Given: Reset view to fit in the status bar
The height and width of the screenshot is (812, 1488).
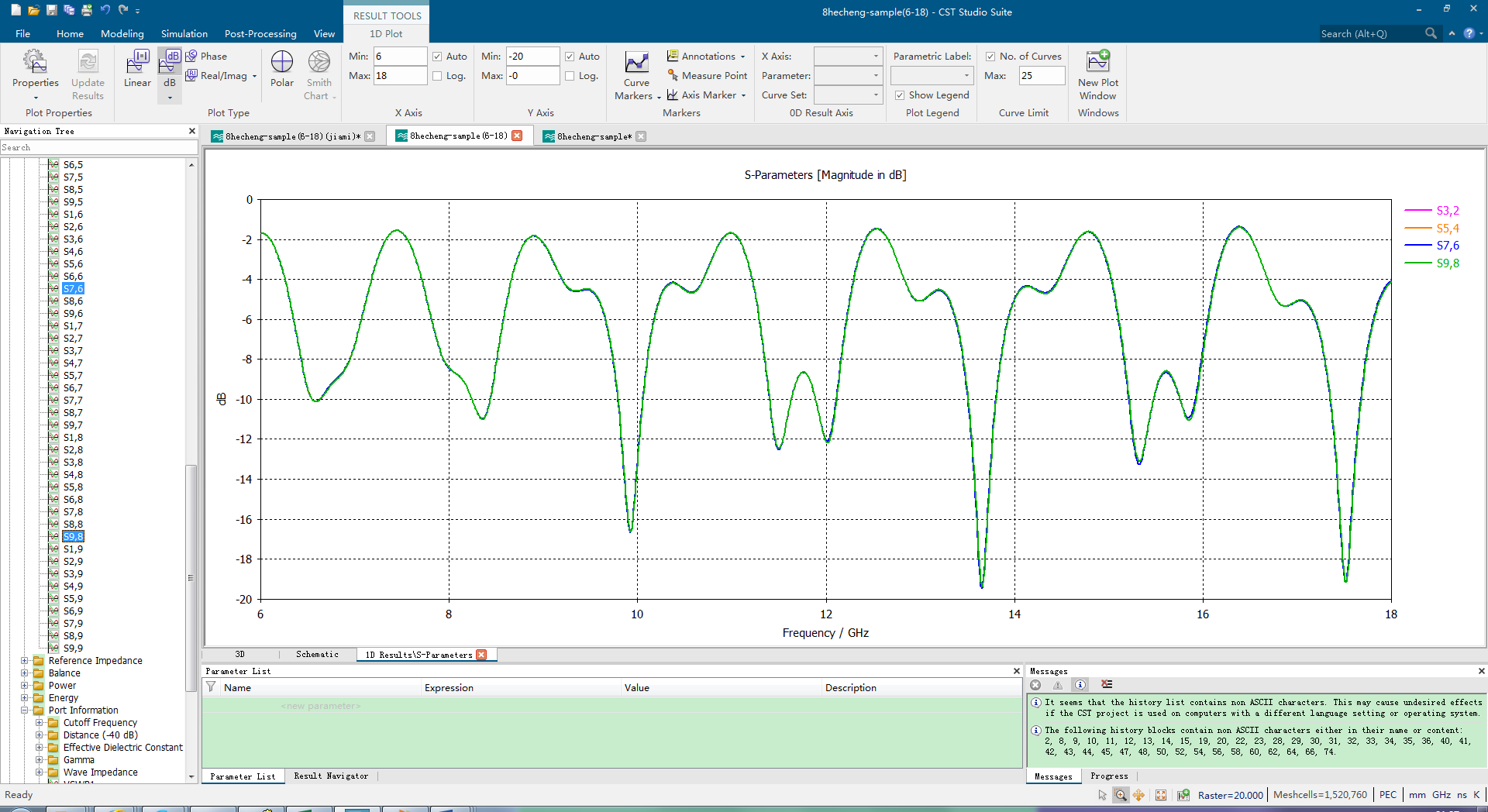Looking at the screenshot, I should click(x=1160, y=795).
